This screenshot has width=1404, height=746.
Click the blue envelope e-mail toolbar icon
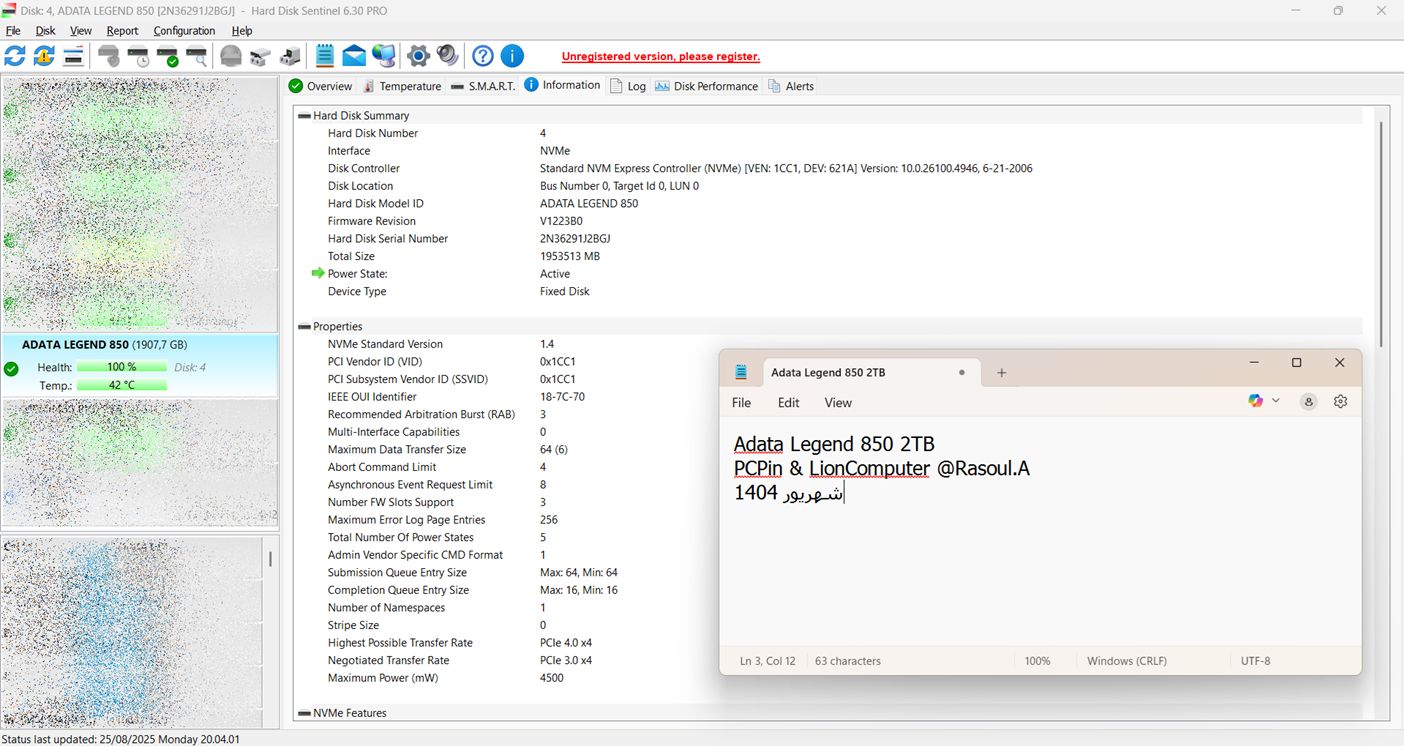354,56
